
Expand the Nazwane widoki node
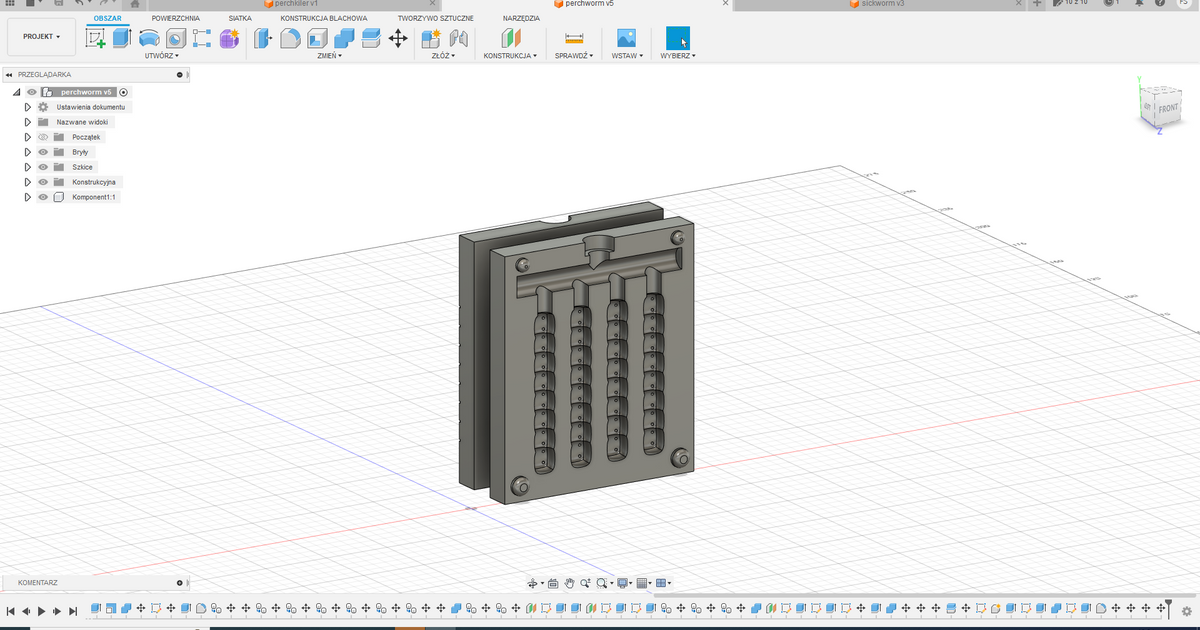(28, 122)
